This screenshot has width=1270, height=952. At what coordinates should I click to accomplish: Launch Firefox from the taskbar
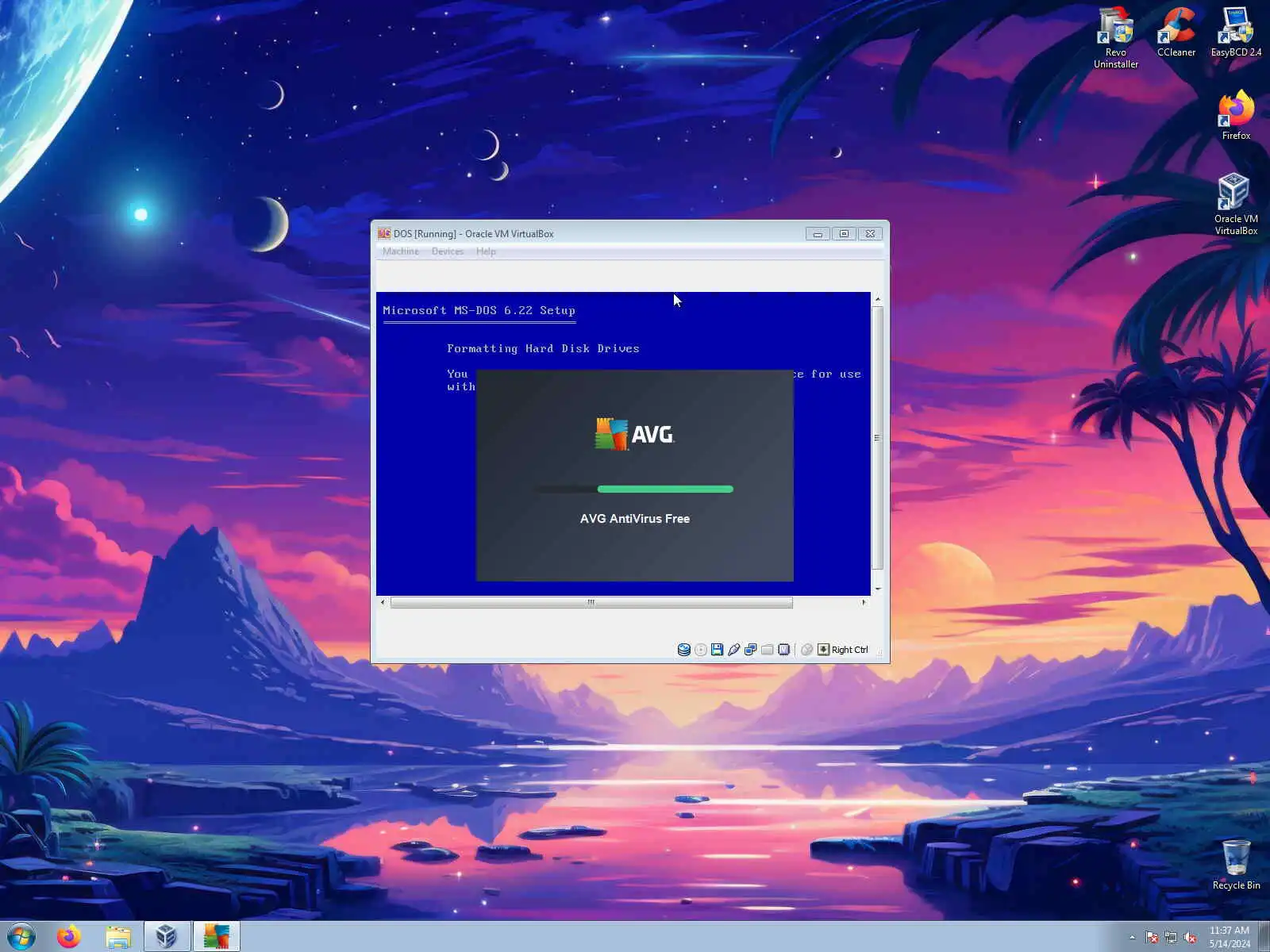[x=69, y=937]
